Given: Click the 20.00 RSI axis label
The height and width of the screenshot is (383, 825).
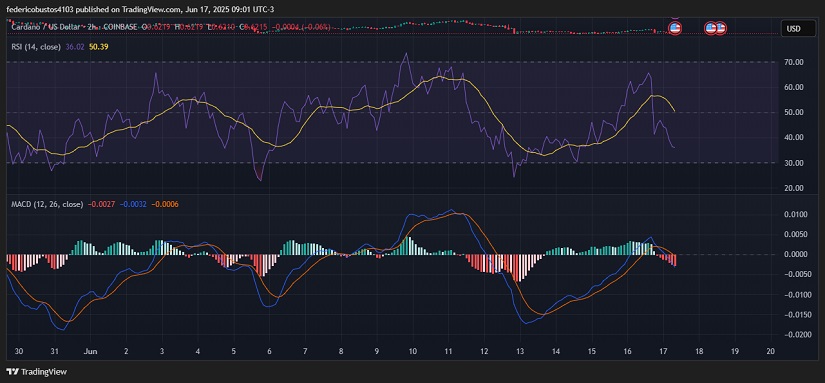Looking at the screenshot, I should click(793, 188).
